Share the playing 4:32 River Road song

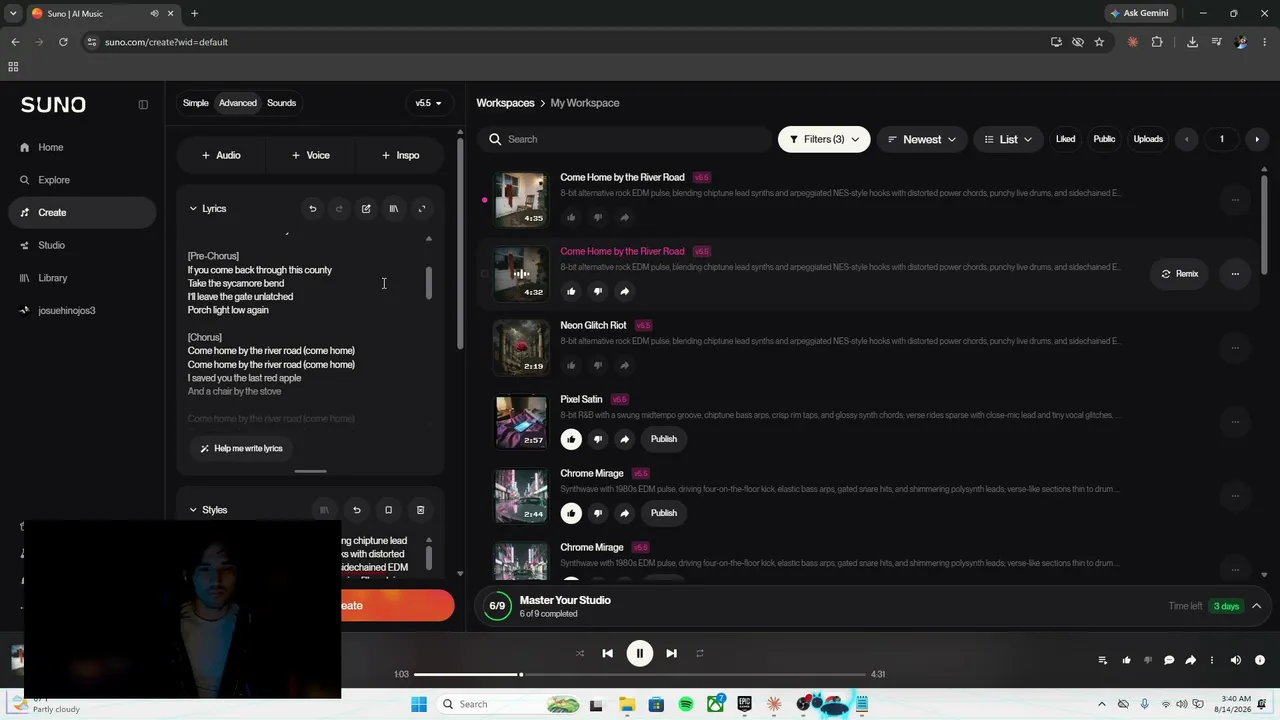624,291
